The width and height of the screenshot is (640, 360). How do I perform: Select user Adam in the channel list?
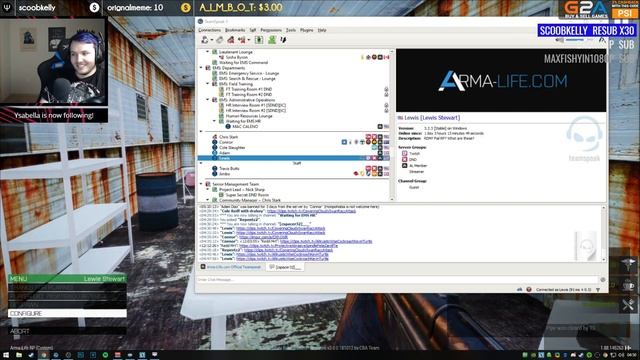[224, 153]
